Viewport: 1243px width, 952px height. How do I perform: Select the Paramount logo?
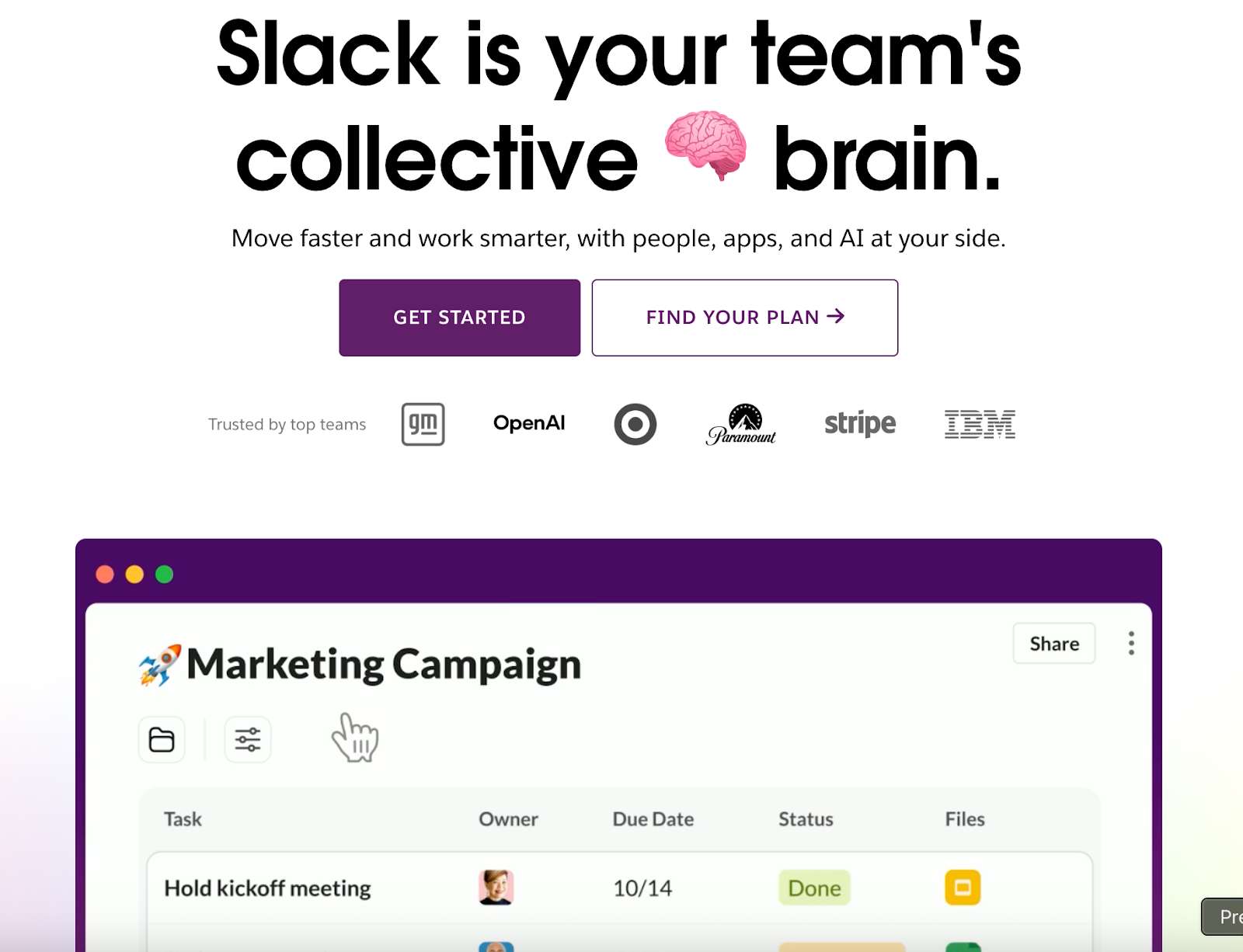click(741, 424)
